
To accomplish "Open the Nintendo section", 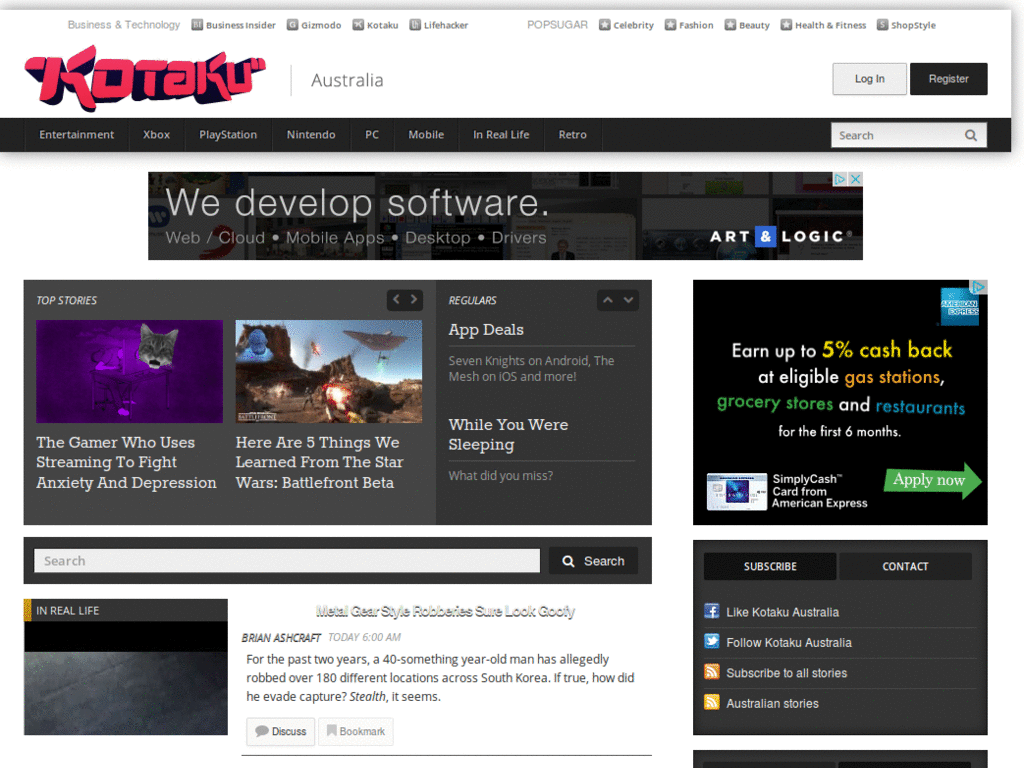I will click(x=311, y=135).
